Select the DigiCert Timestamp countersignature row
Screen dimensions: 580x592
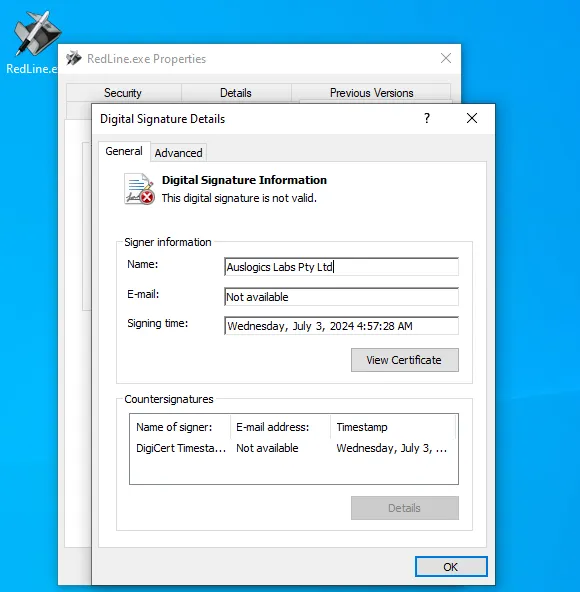pyautogui.click(x=293, y=448)
